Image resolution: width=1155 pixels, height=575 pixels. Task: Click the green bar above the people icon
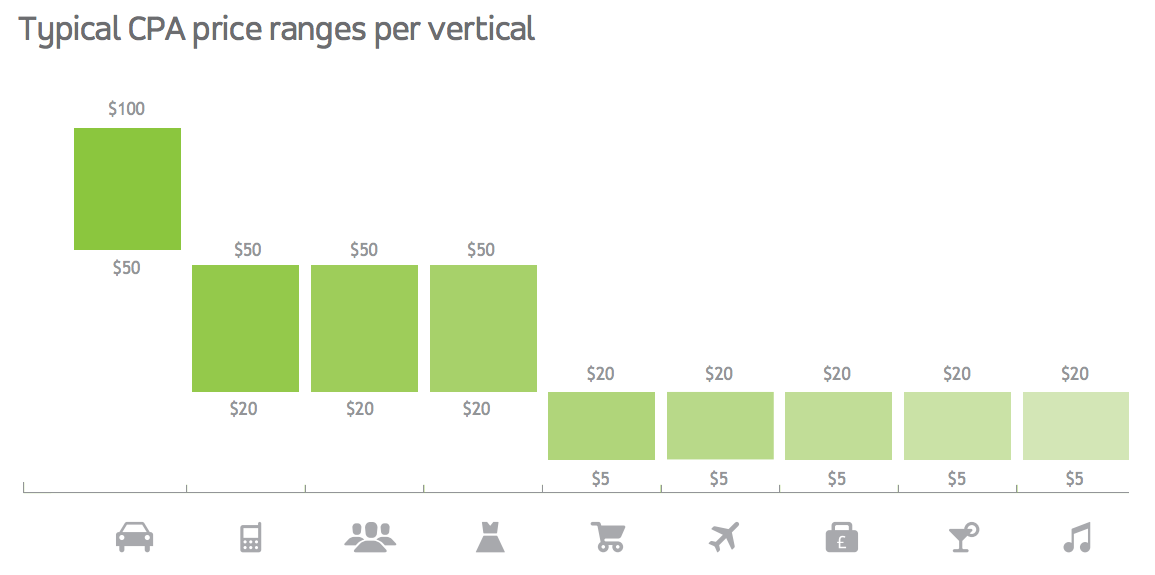tap(364, 328)
